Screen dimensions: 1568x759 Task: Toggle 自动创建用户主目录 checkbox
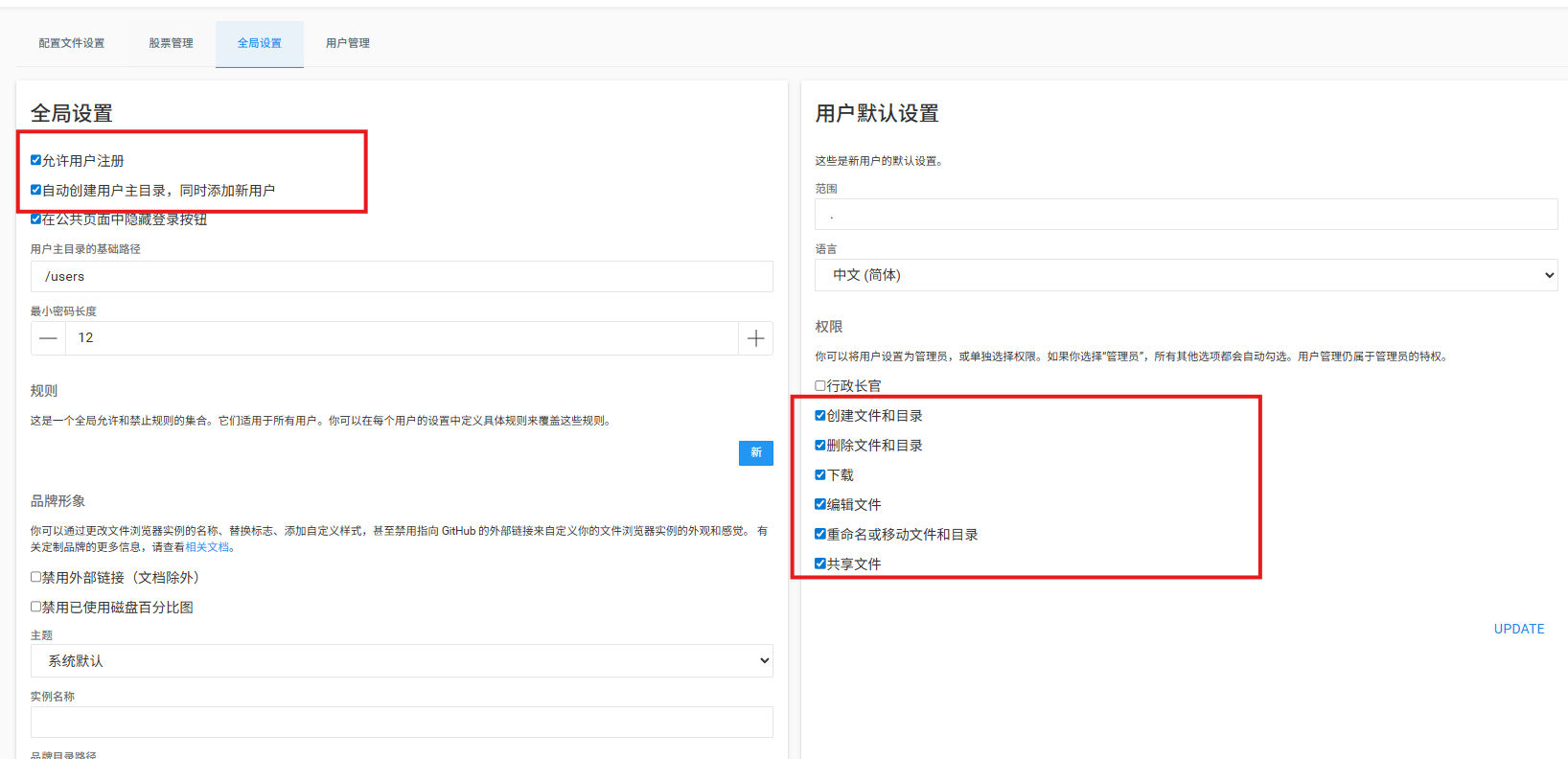point(36,190)
